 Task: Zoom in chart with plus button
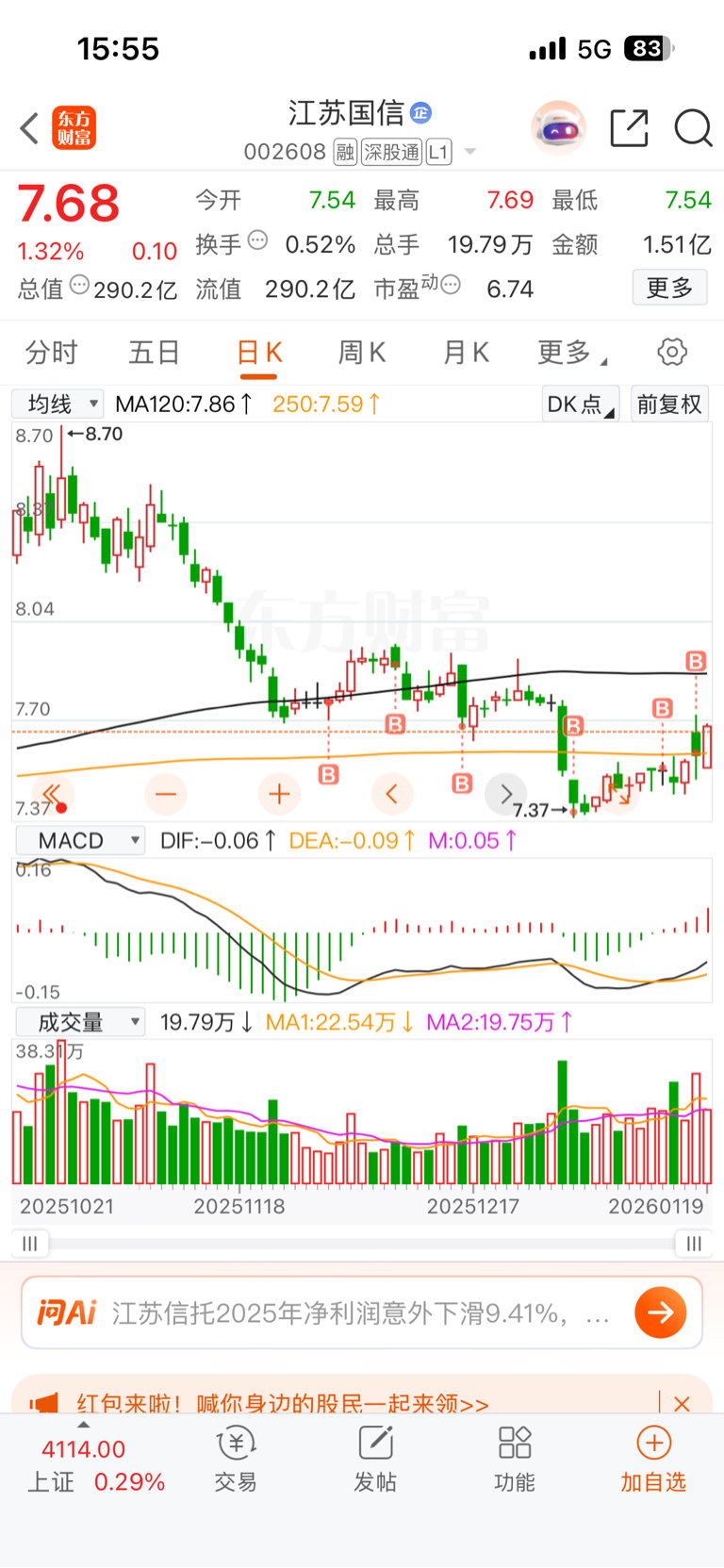coord(279,794)
